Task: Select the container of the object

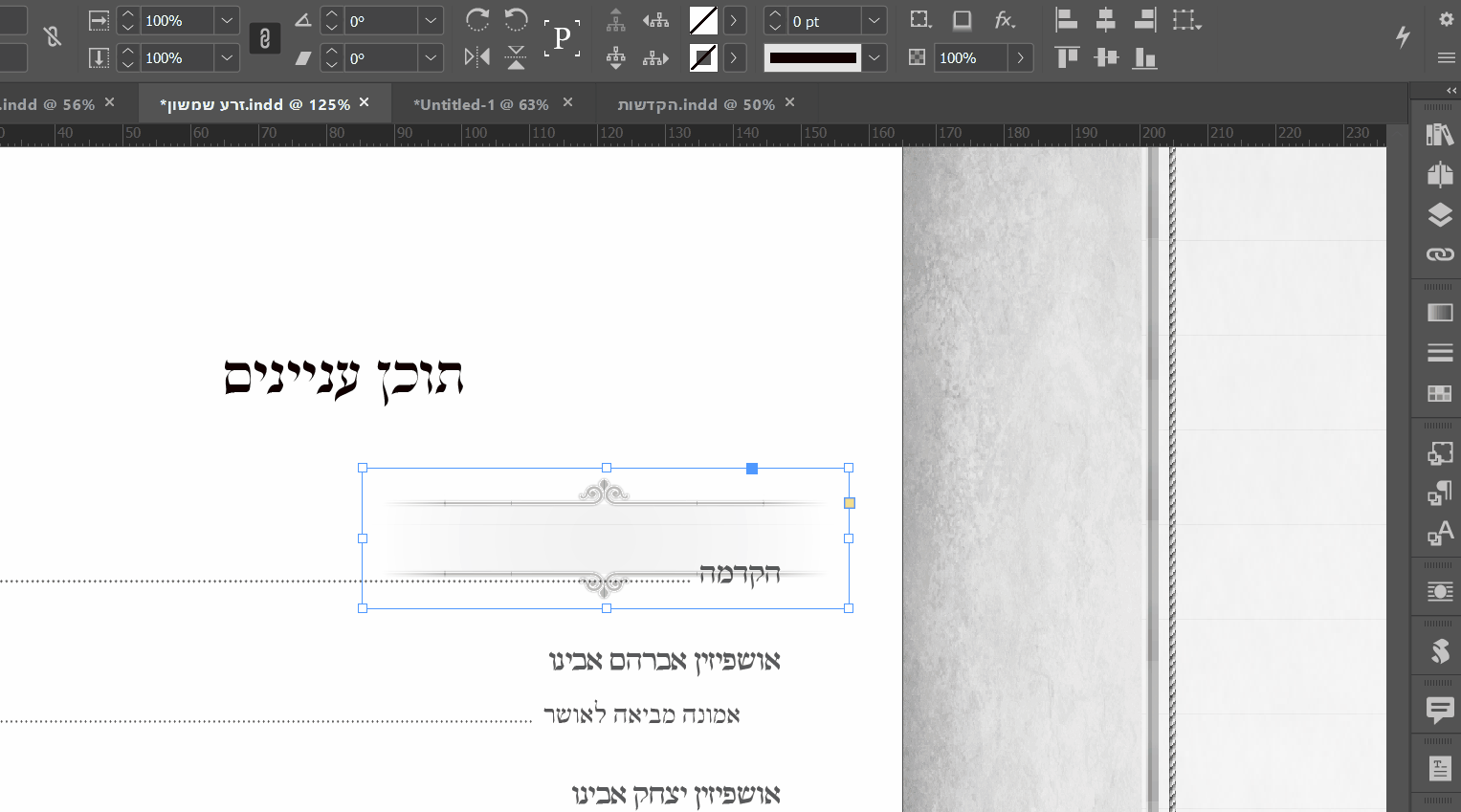Action: [x=616, y=20]
